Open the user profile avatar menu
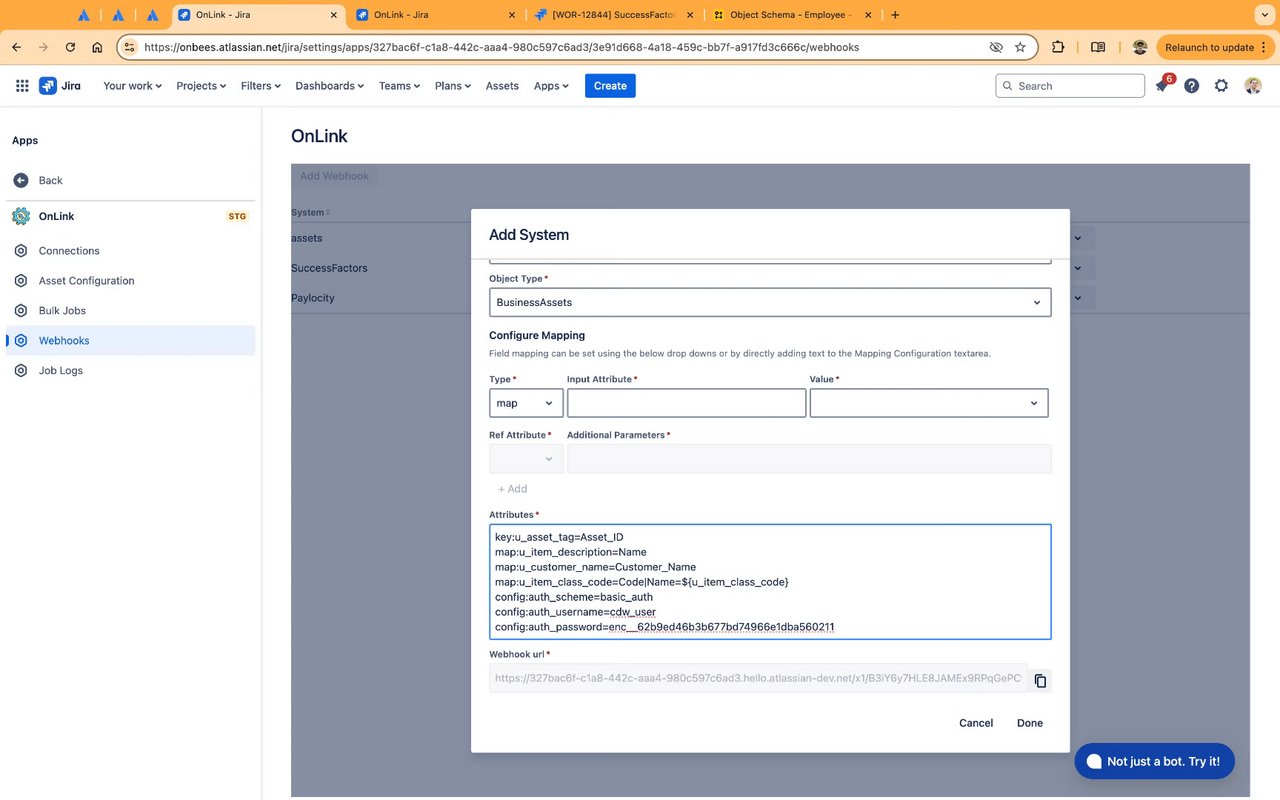This screenshot has height=800, width=1280. [x=1253, y=86]
